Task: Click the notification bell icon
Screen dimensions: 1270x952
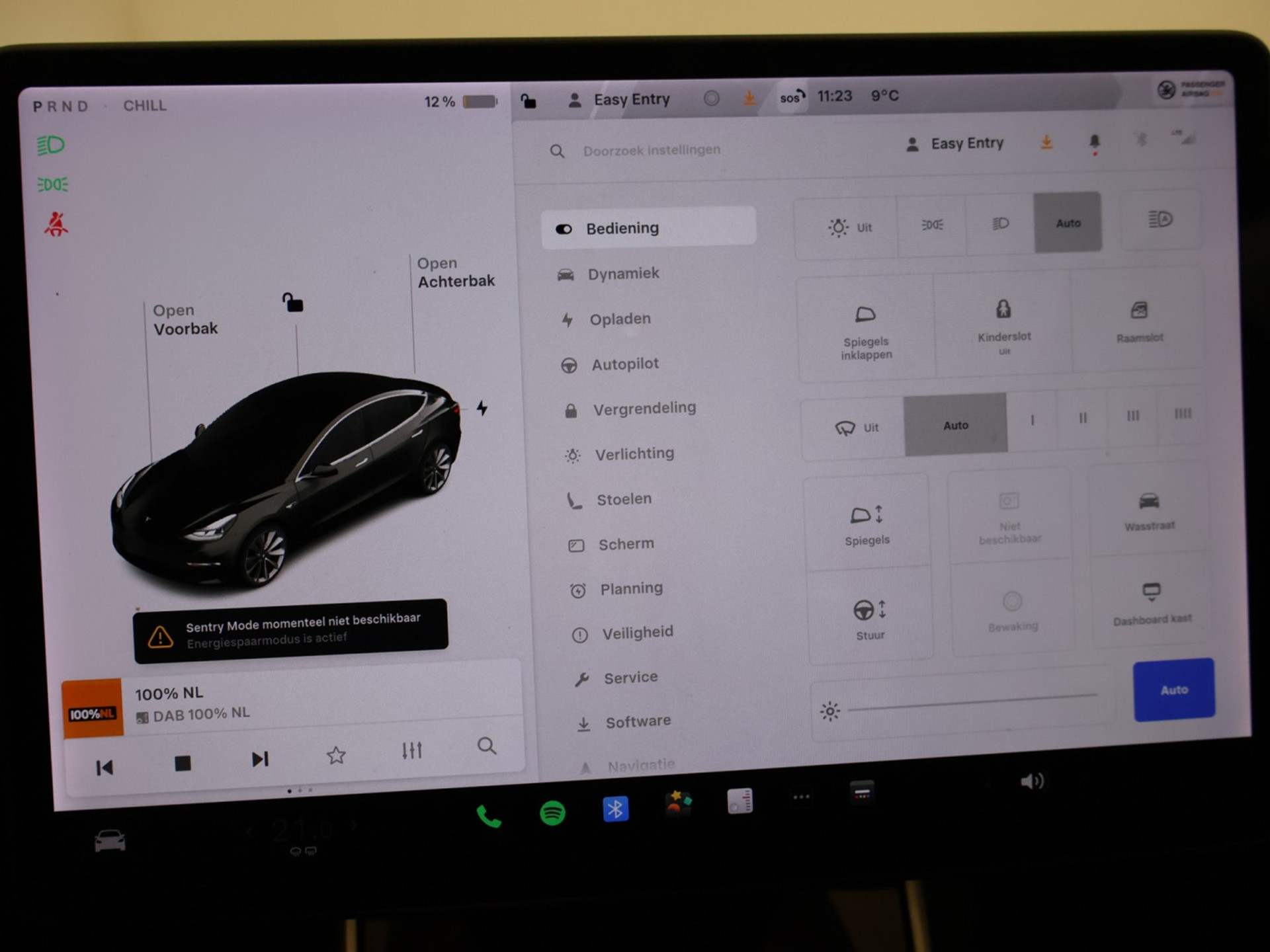Action: (1094, 141)
